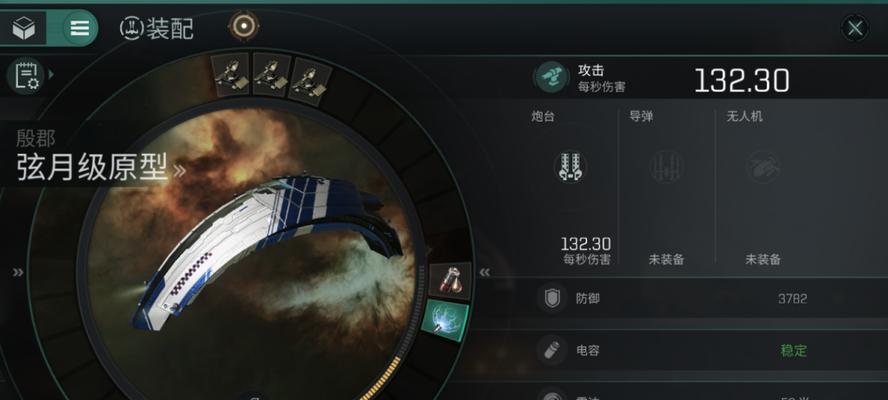The image size is (888, 400).
Task: Select the red canister module slot
Action: pos(450,280)
